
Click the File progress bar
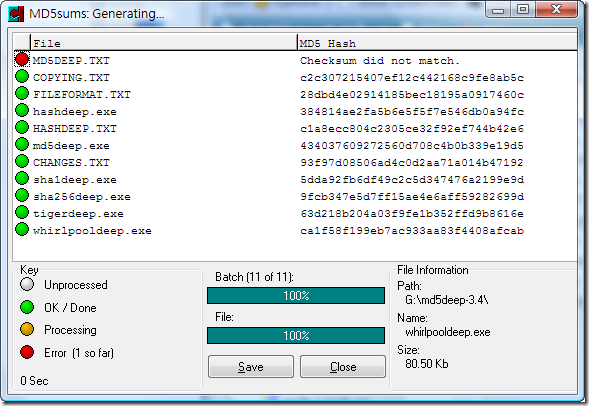pos(296,335)
